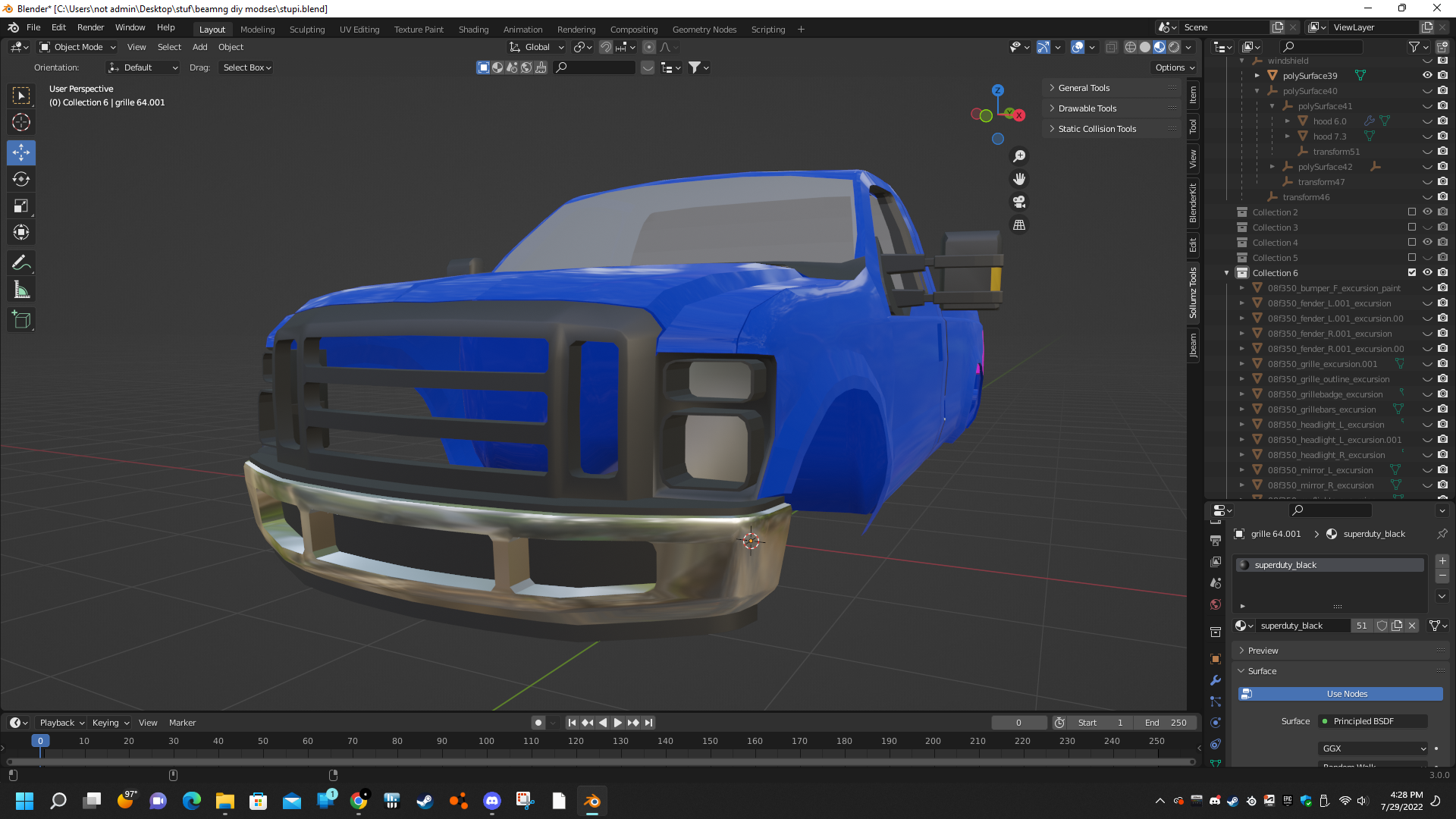Toggle the pin icon in properties header
The height and width of the screenshot is (819, 1456).
coord(1442,534)
